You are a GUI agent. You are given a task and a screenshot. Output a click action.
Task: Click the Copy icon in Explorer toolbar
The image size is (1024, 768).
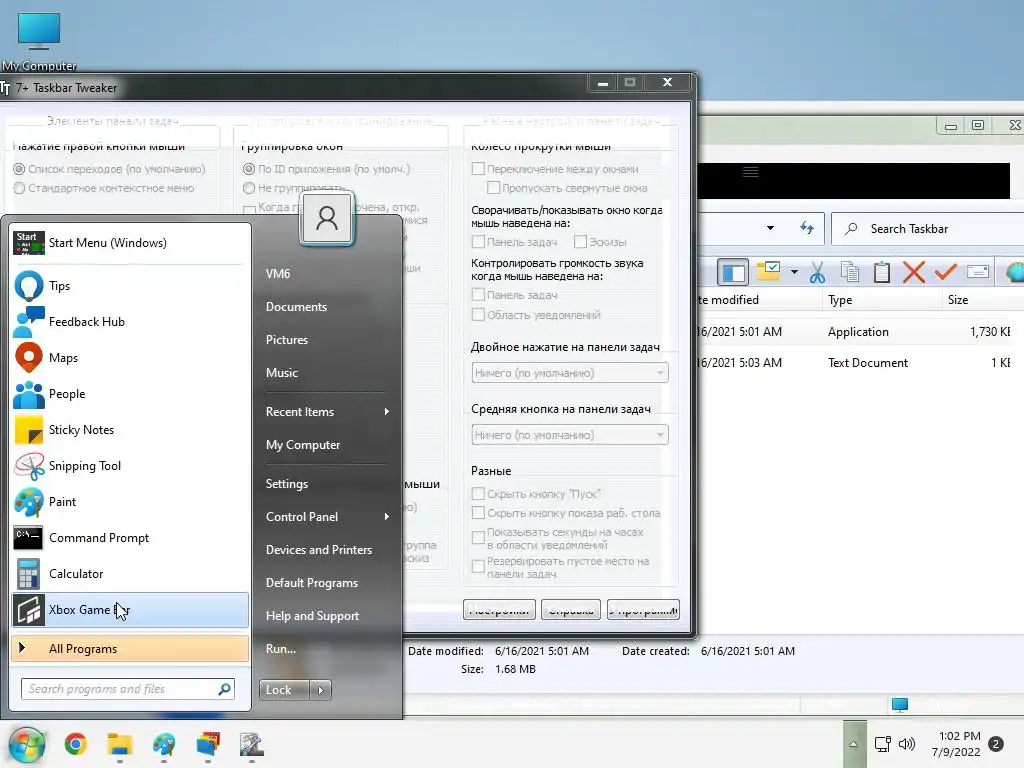click(x=850, y=272)
